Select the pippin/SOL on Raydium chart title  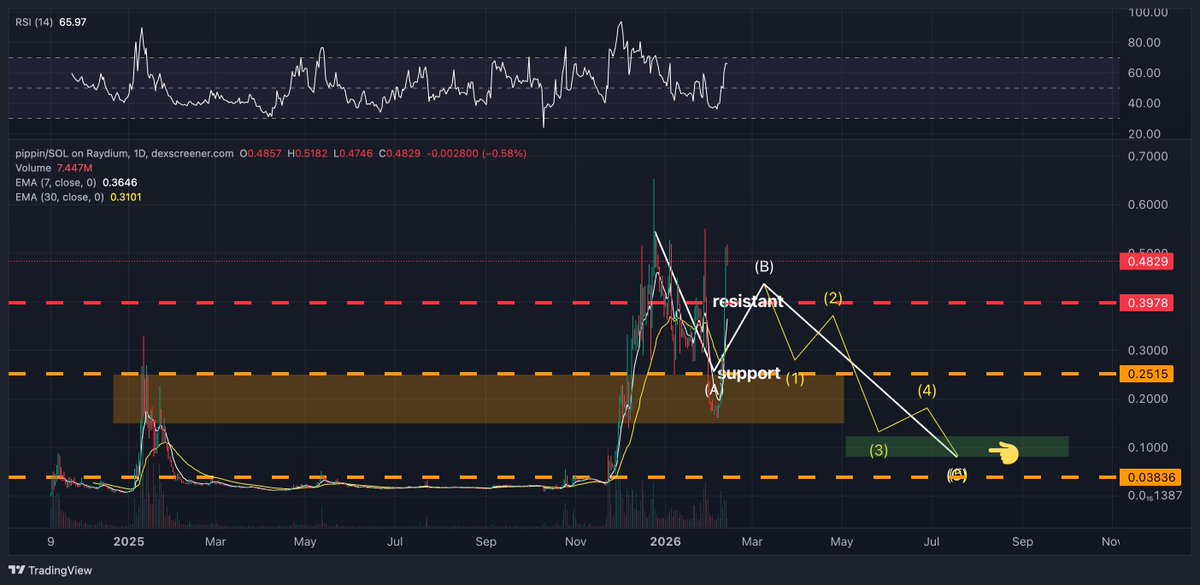click(126, 154)
